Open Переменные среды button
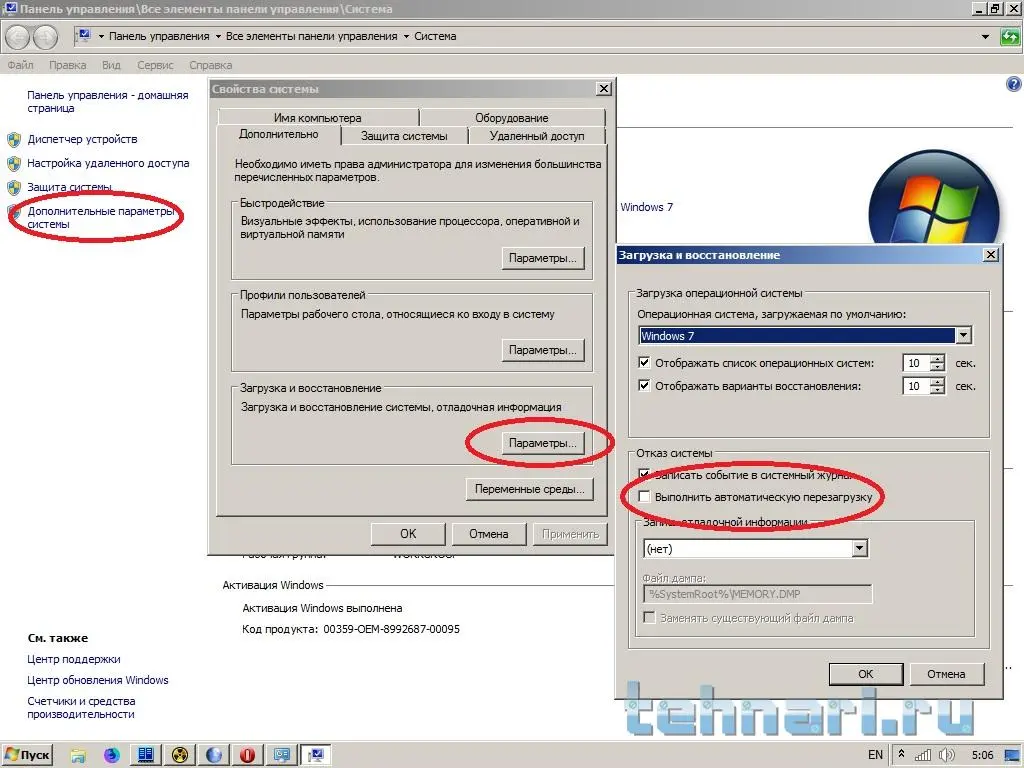 click(x=530, y=489)
